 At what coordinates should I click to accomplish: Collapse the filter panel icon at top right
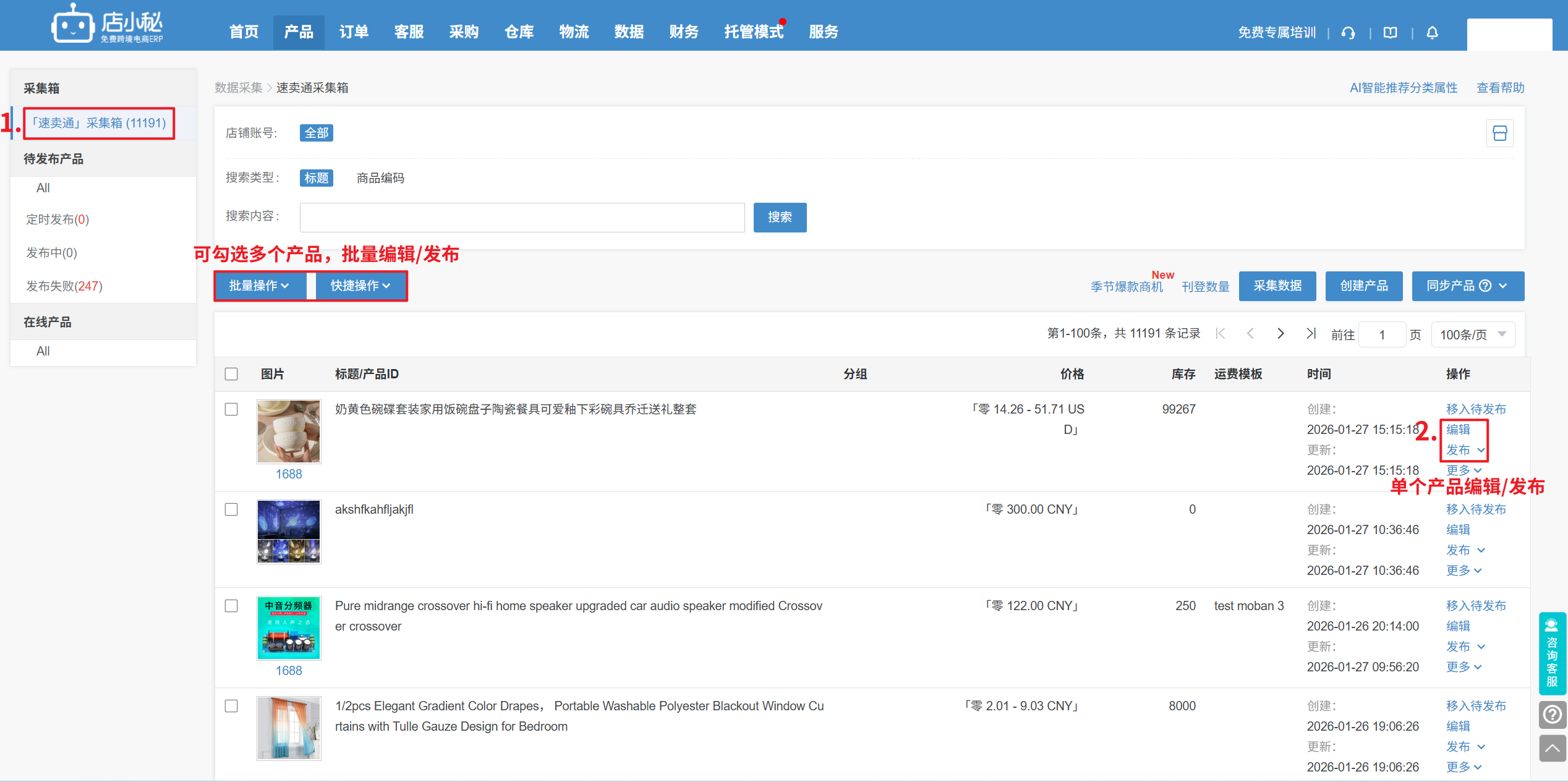pyautogui.click(x=1499, y=133)
